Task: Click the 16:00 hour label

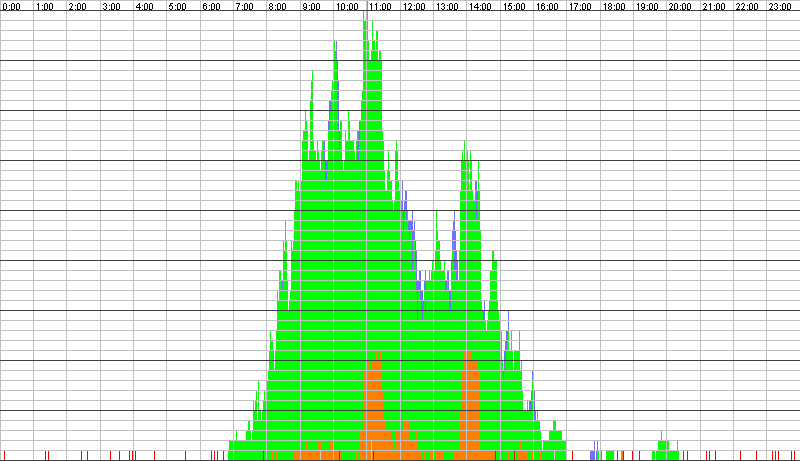Action: click(x=547, y=7)
